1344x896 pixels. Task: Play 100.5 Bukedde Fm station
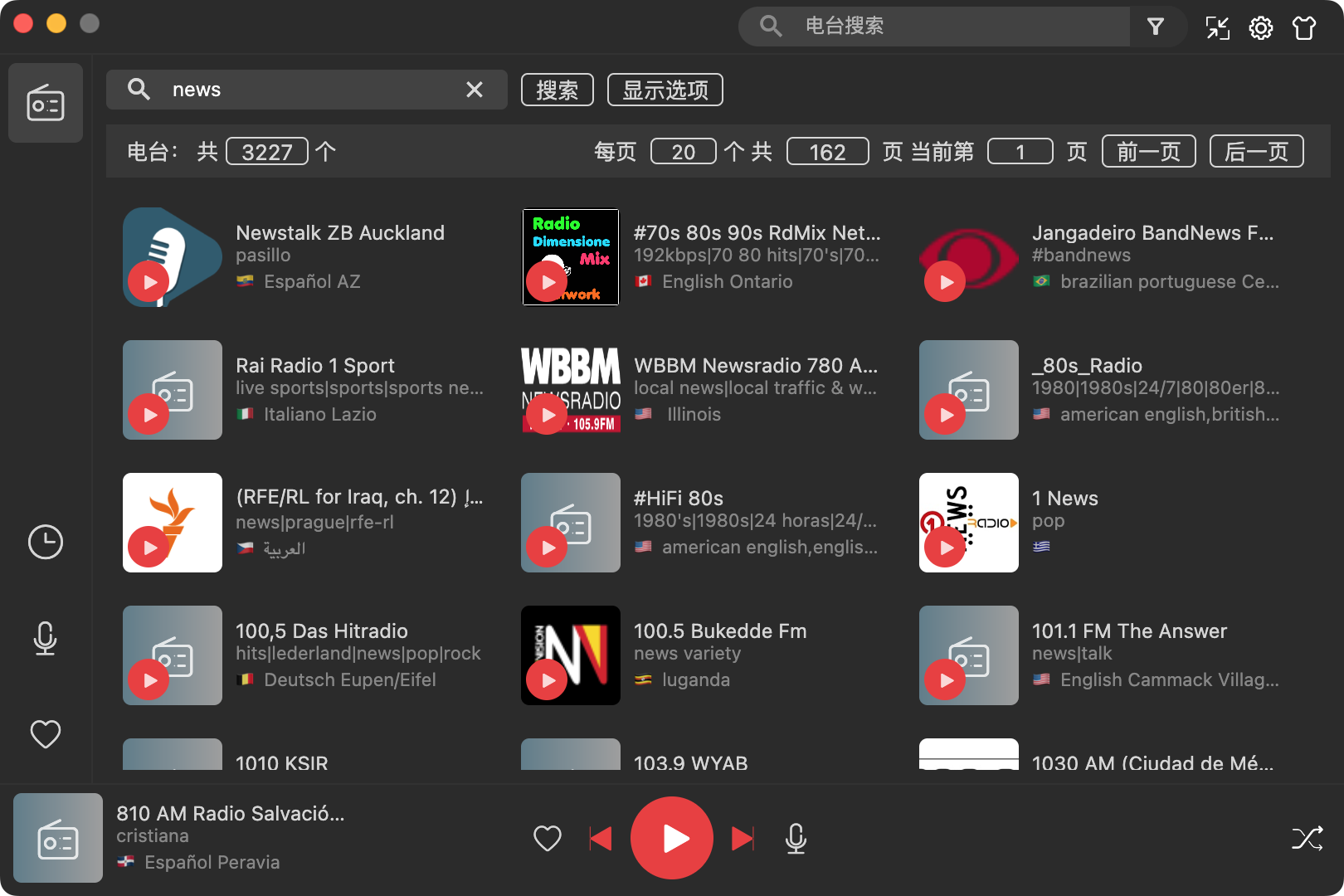547,680
